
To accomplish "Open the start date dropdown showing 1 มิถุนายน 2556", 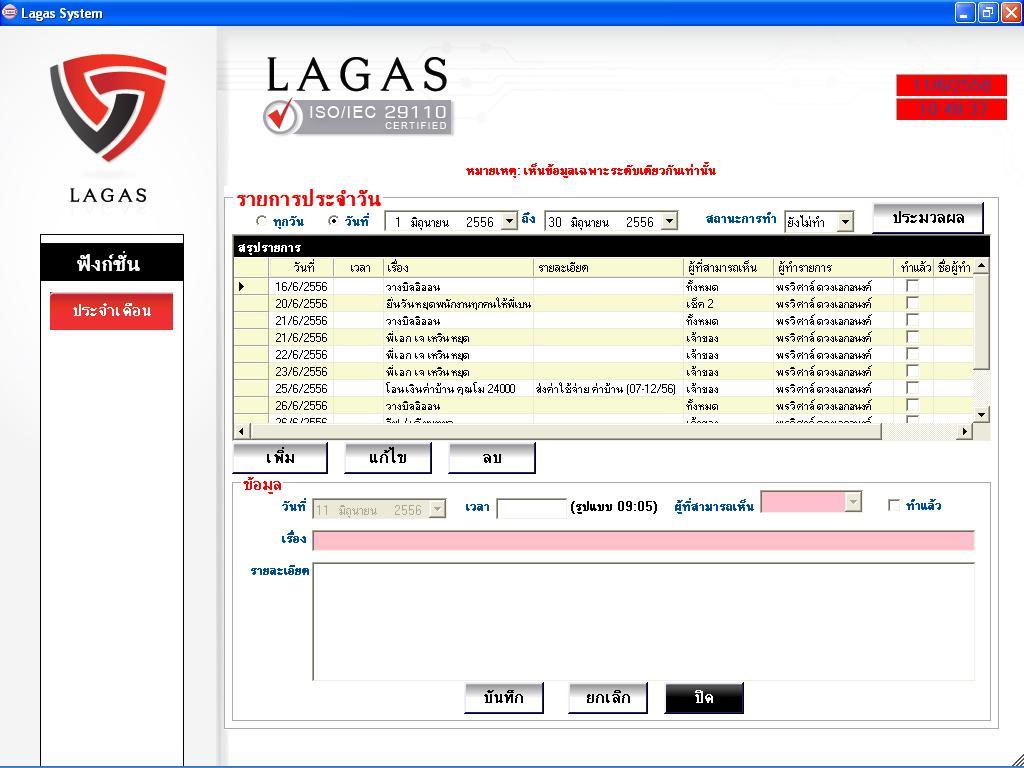I will pyautogui.click(x=508, y=222).
